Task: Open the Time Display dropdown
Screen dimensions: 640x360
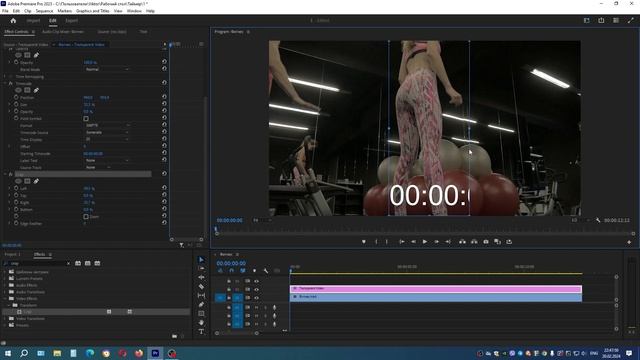Action: [x=108, y=139]
